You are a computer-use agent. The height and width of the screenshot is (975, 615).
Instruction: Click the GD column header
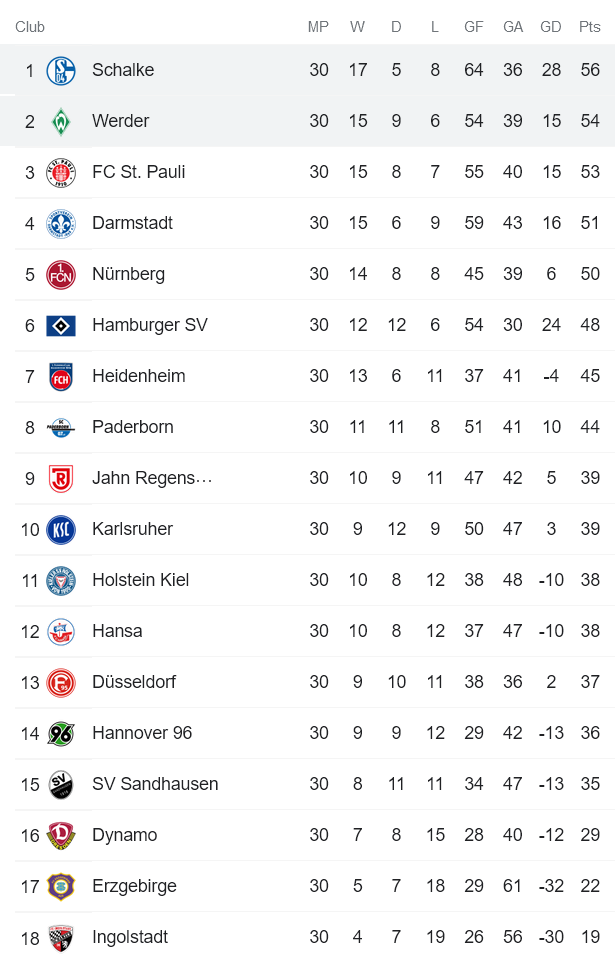550,27
